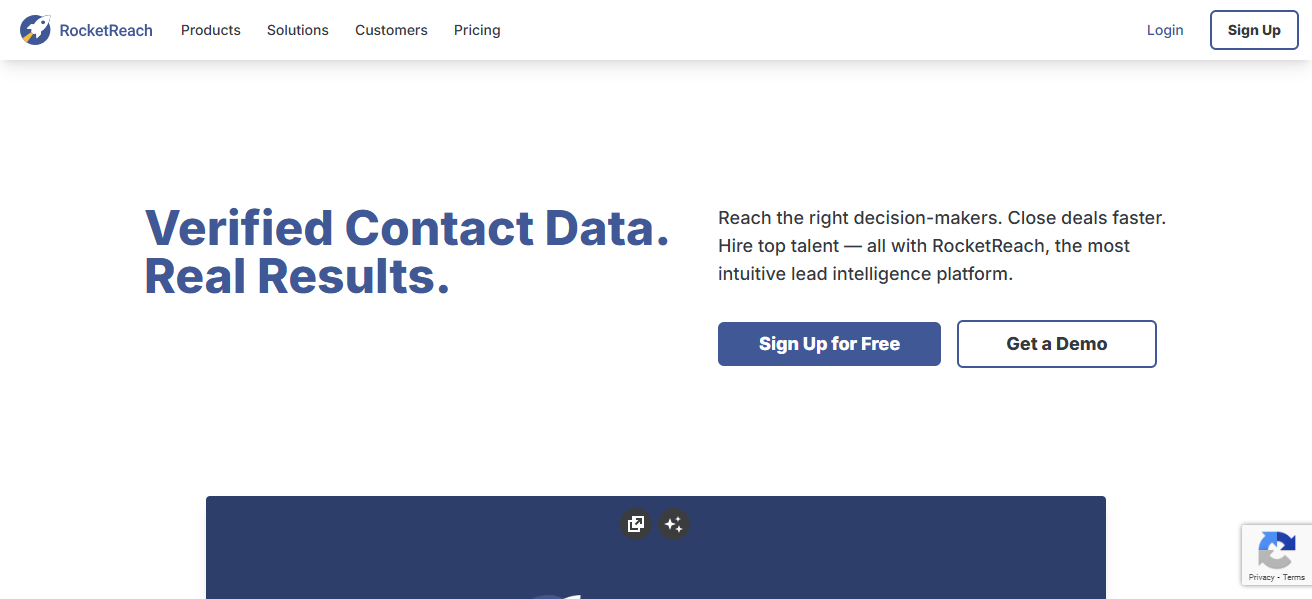Viewport: 1312px width, 599px height.
Task: Select the Sign Up for Free button
Action: [829, 344]
